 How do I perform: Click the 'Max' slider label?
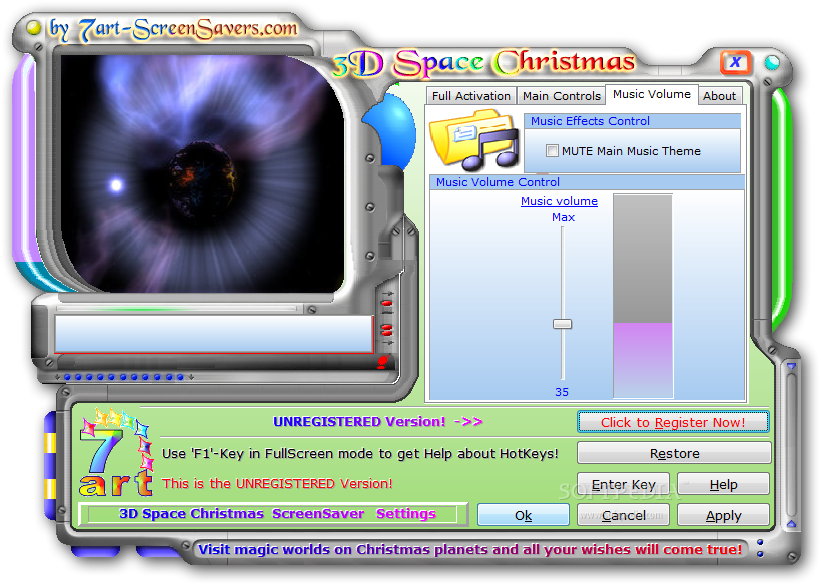click(563, 217)
